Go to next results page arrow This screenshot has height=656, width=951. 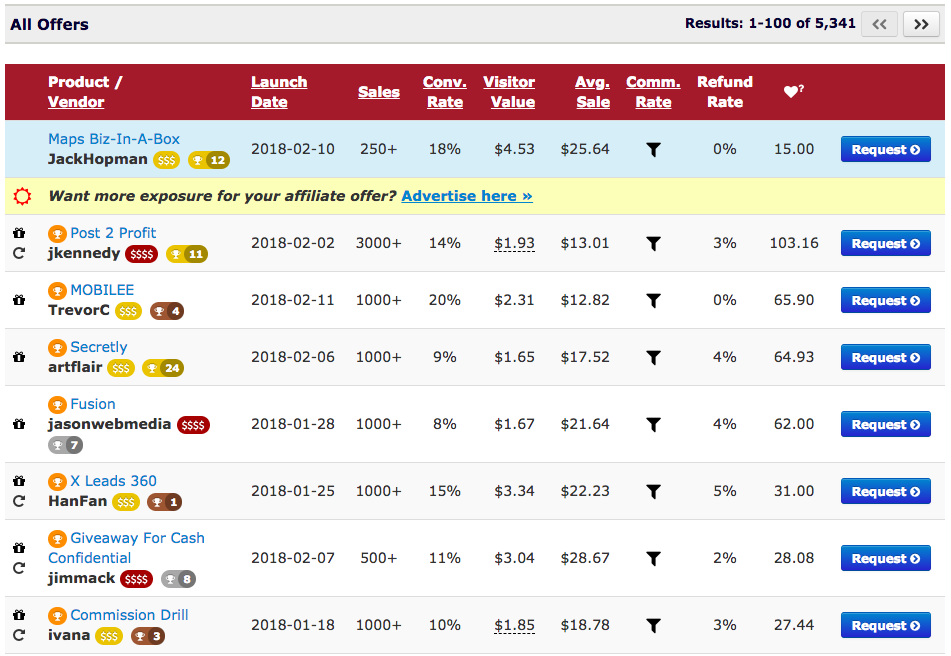point(921,24)
